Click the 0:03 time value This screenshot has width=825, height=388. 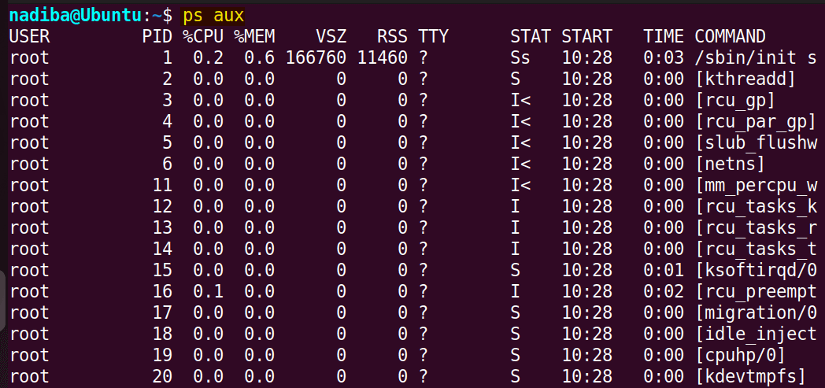pos(663,58)
